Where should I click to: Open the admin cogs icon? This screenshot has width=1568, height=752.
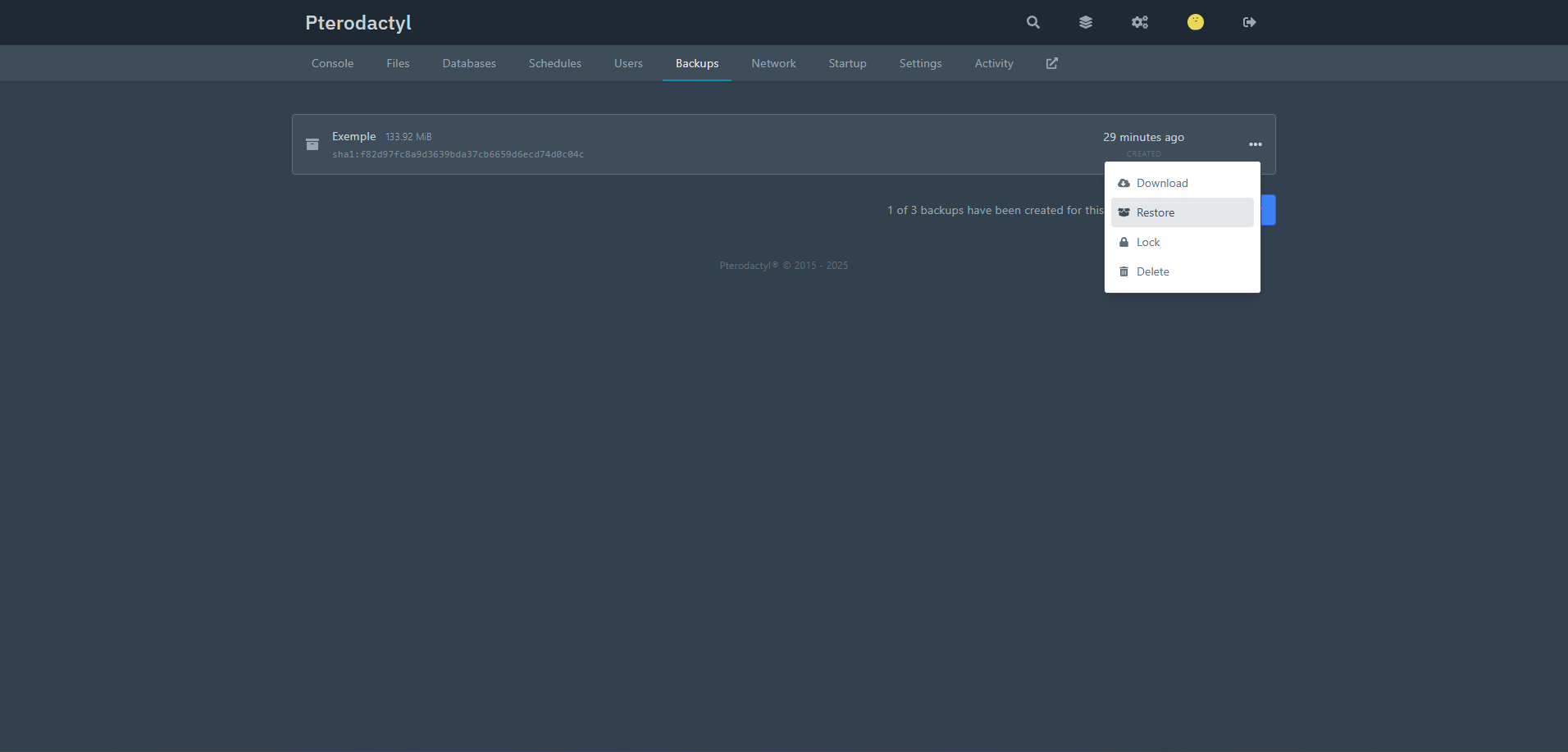pos(1140,22)
